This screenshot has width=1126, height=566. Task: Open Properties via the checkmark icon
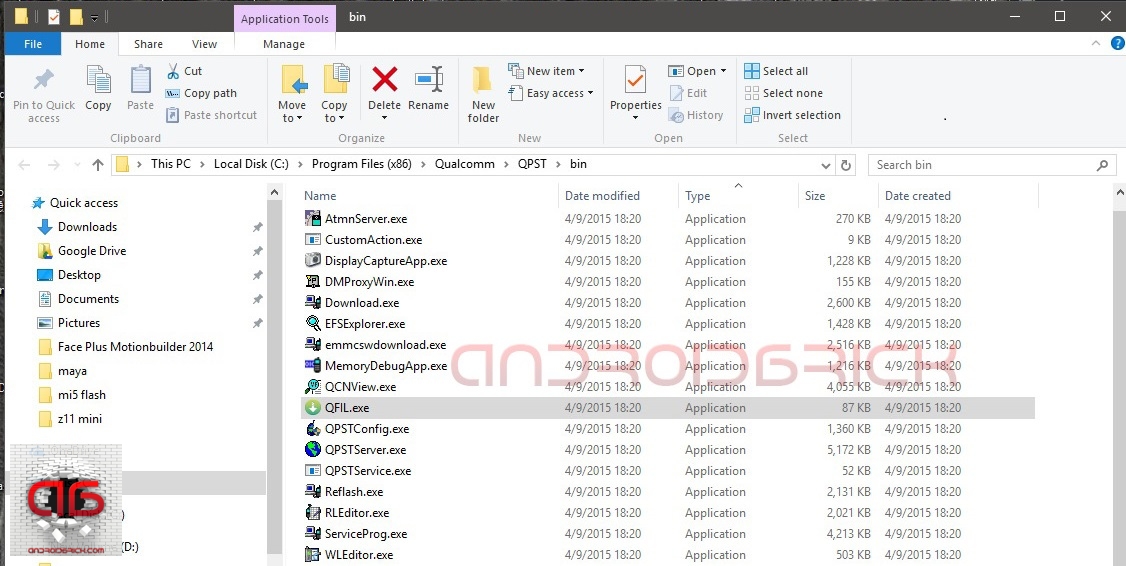pyautogui.click(x=635, y=80)
